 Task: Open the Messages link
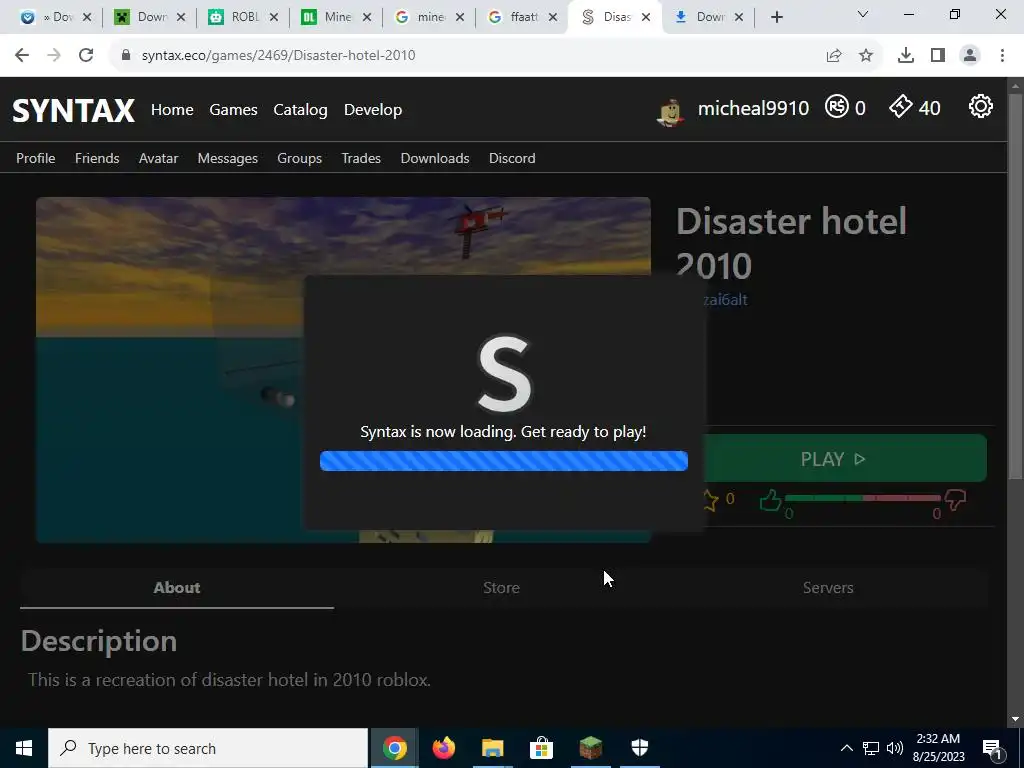(x=227, y=158)
